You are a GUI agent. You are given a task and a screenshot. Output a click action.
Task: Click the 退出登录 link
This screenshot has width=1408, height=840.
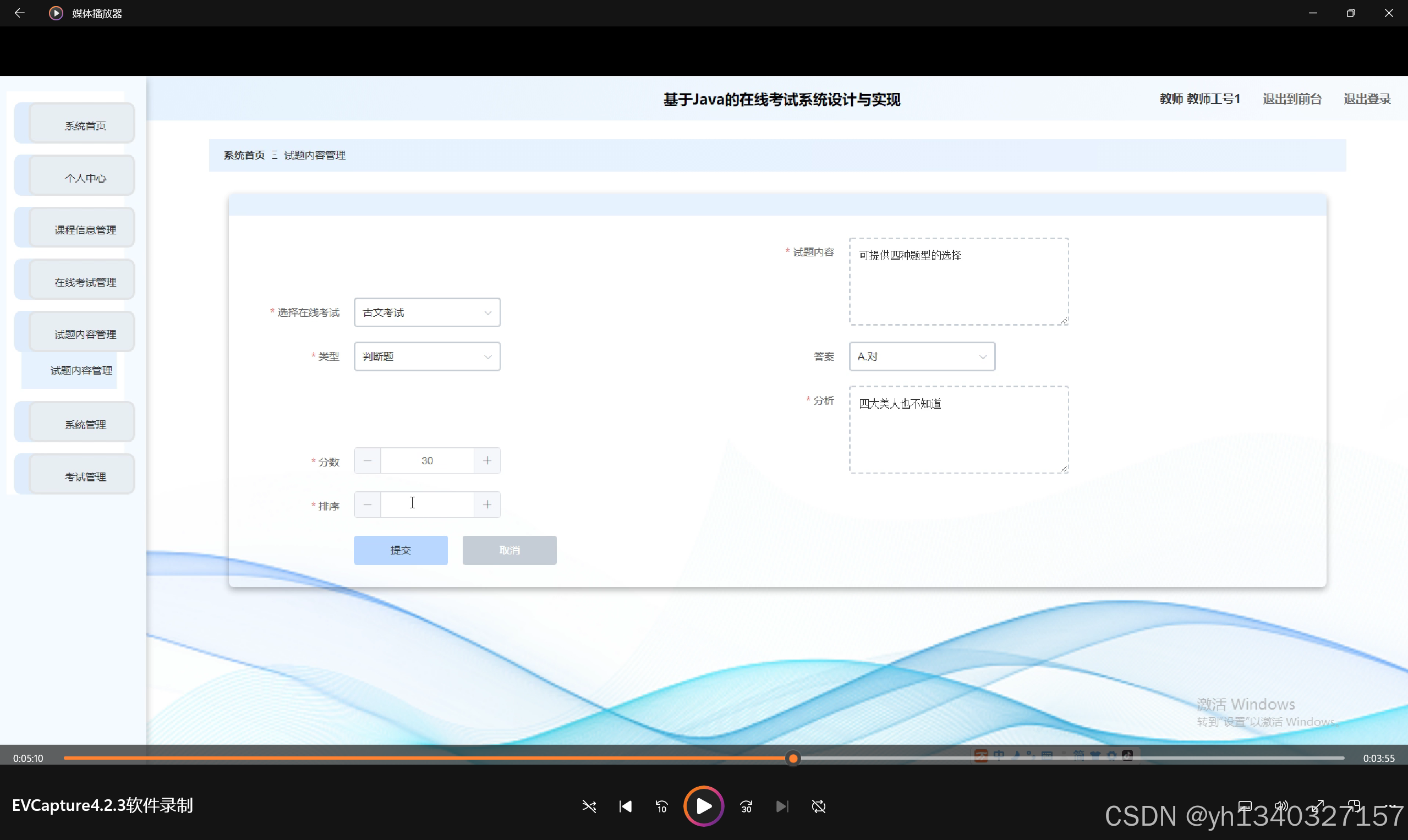pyautogui.click(x=1367, y=99)
